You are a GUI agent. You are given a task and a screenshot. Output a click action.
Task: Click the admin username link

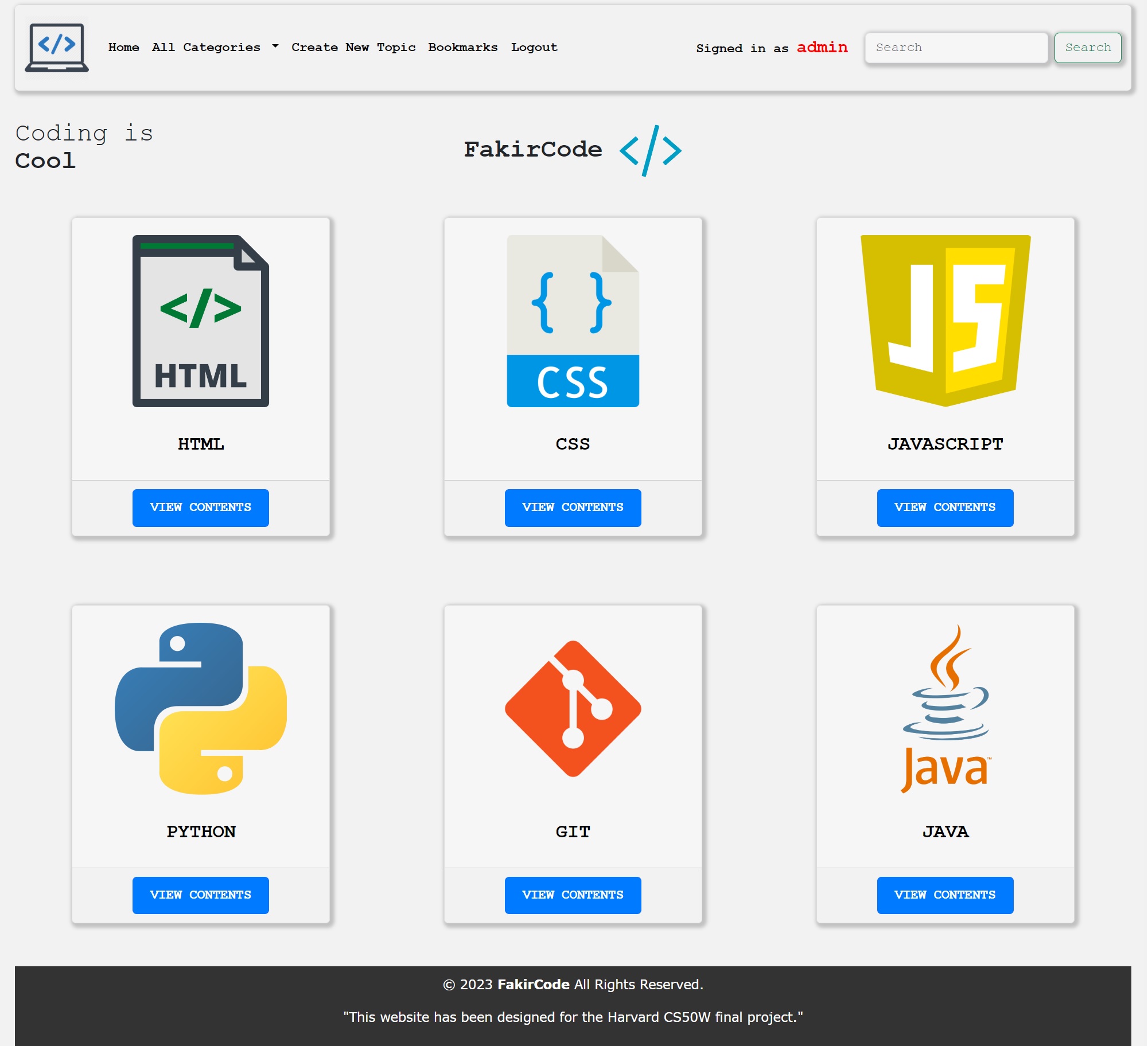[x=822, y=48]
